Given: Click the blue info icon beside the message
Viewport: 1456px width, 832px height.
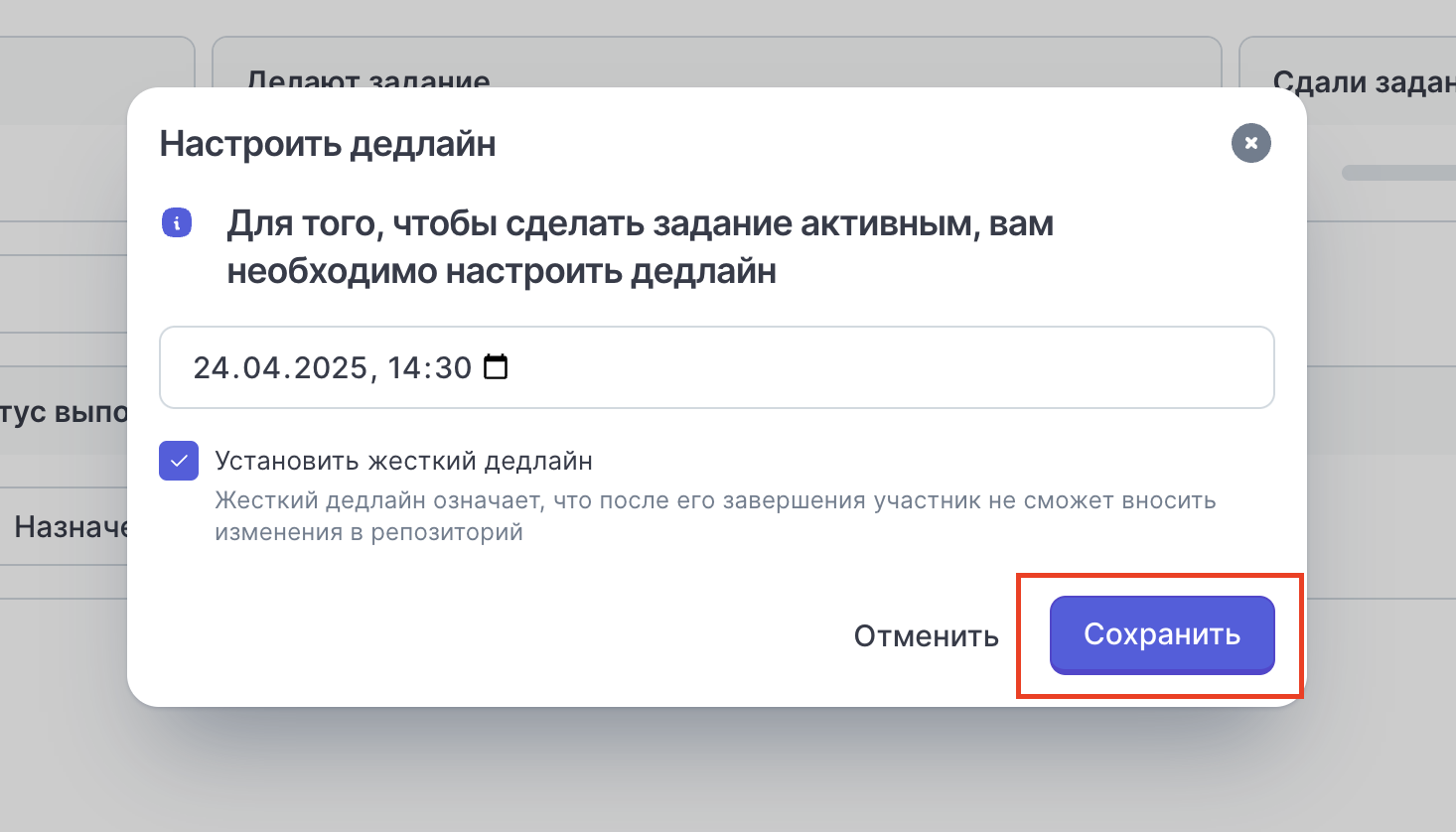Looking at the screenshot, I should [177, 223].
